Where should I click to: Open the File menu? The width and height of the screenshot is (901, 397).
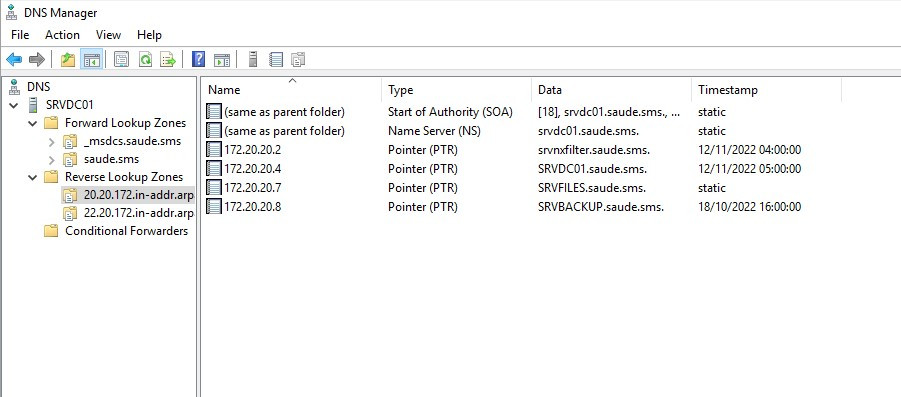point(20,35)
